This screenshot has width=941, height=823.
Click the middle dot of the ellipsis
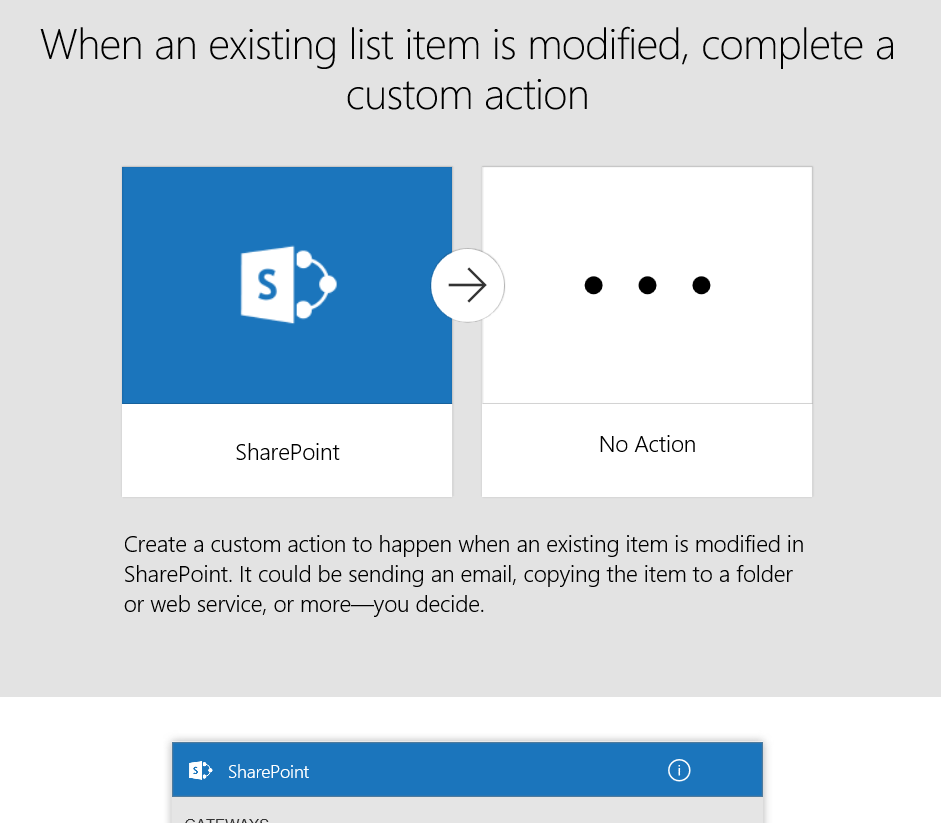(x=647, y=286)
